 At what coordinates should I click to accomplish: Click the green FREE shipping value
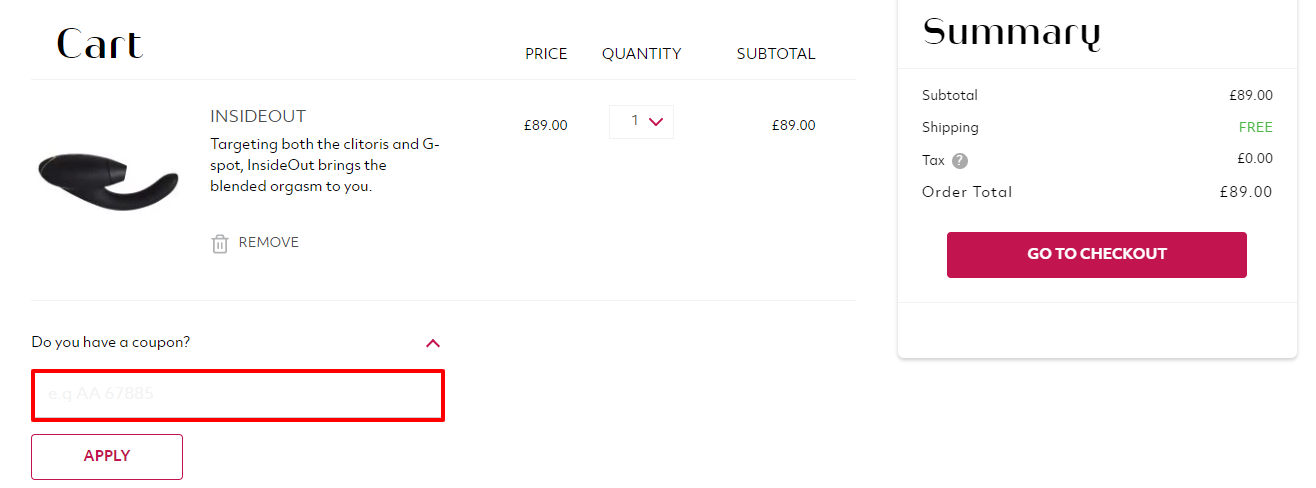pos(1255,127)
